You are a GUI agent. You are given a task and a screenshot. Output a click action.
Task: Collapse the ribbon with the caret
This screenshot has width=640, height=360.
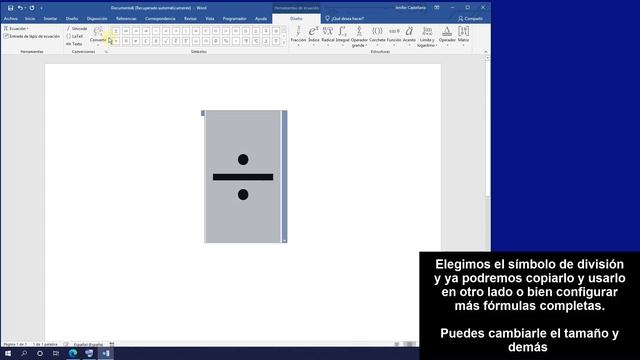[486, 52]
